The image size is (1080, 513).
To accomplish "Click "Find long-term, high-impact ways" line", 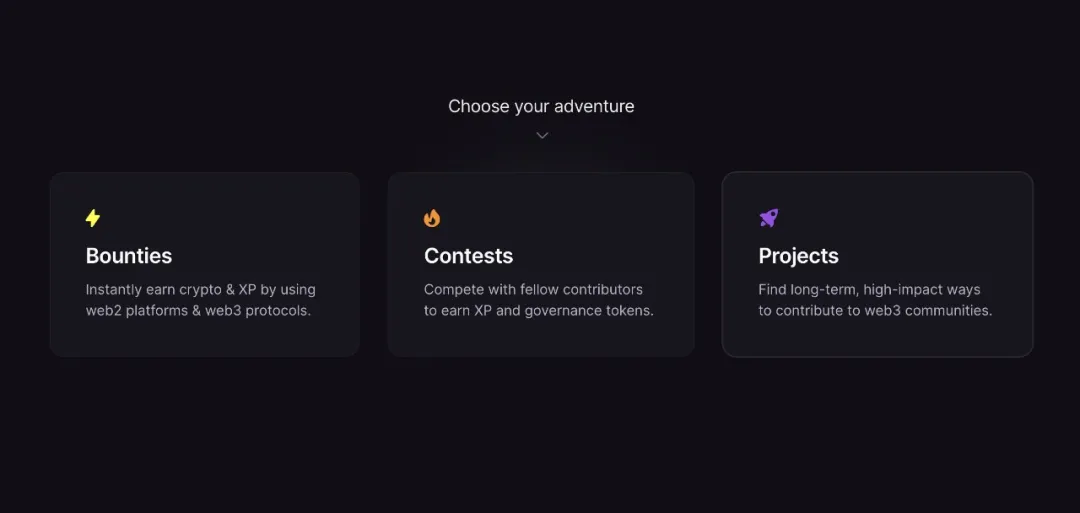I will point(869,289).
